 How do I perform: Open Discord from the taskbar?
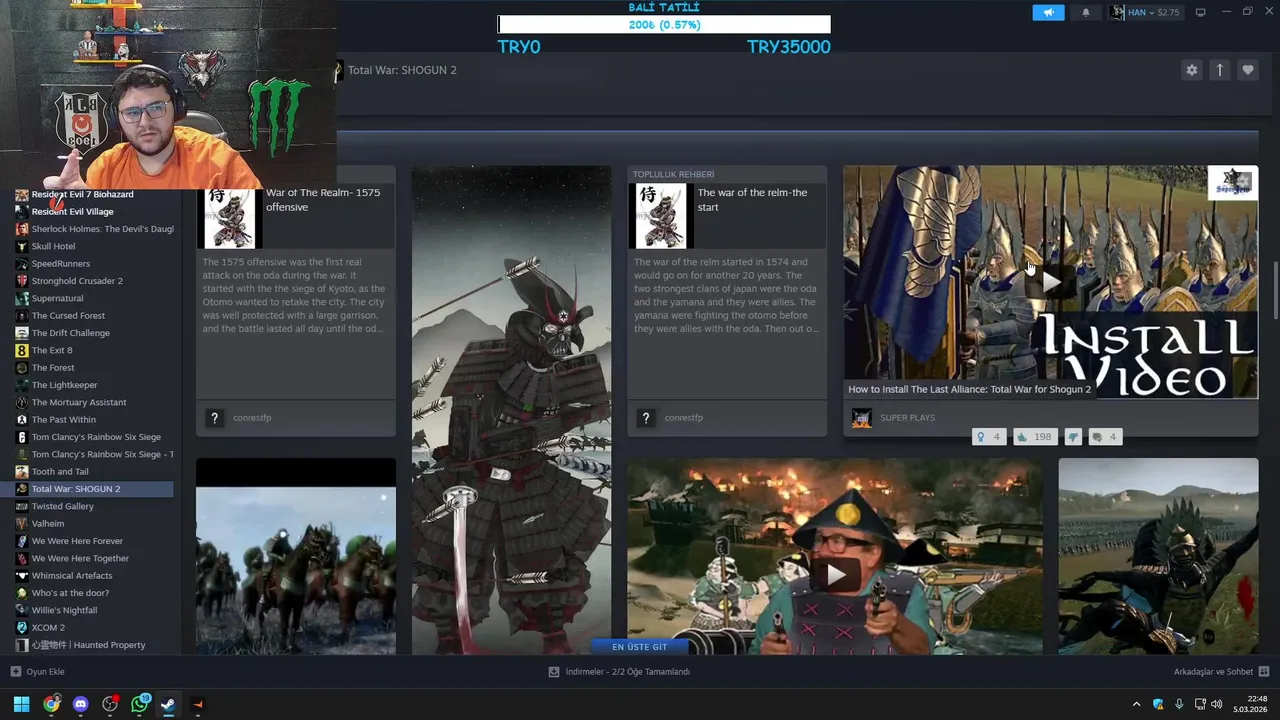click(x=80, y=704)
